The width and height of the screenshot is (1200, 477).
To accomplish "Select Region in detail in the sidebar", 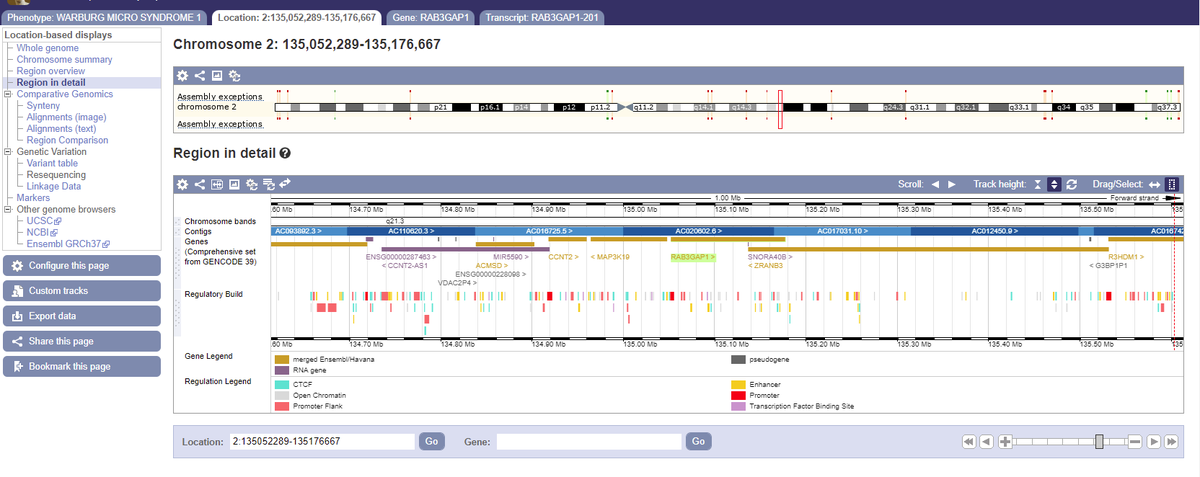I will tap(50, 83).
